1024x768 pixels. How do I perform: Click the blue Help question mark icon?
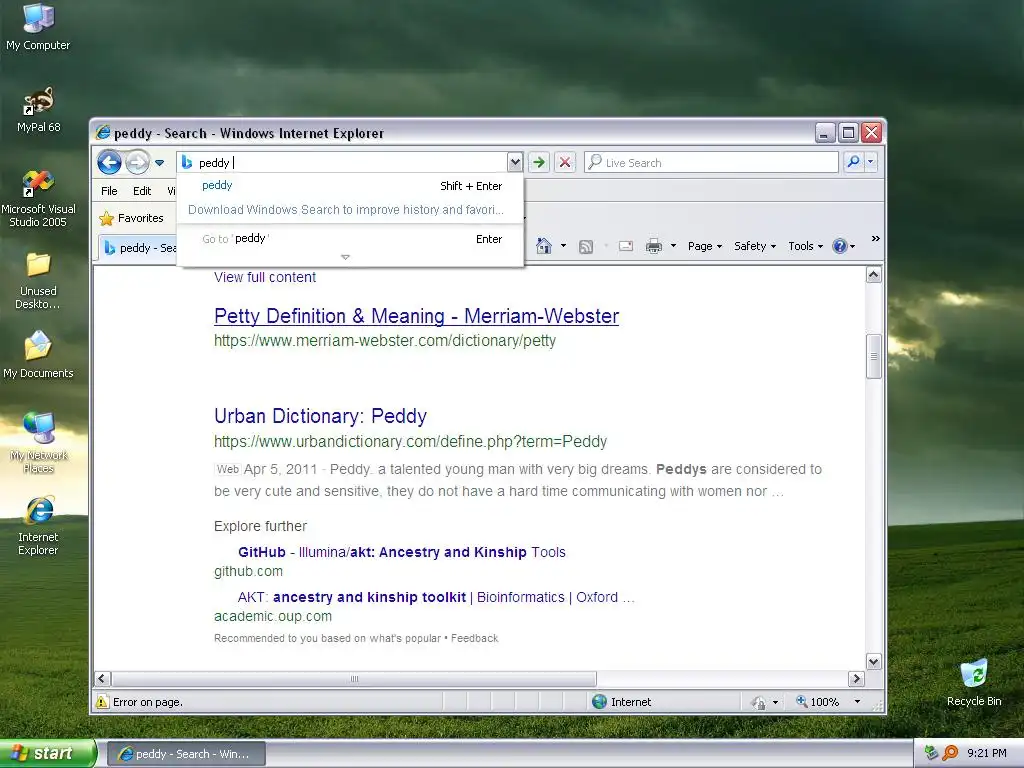(839, 246)
